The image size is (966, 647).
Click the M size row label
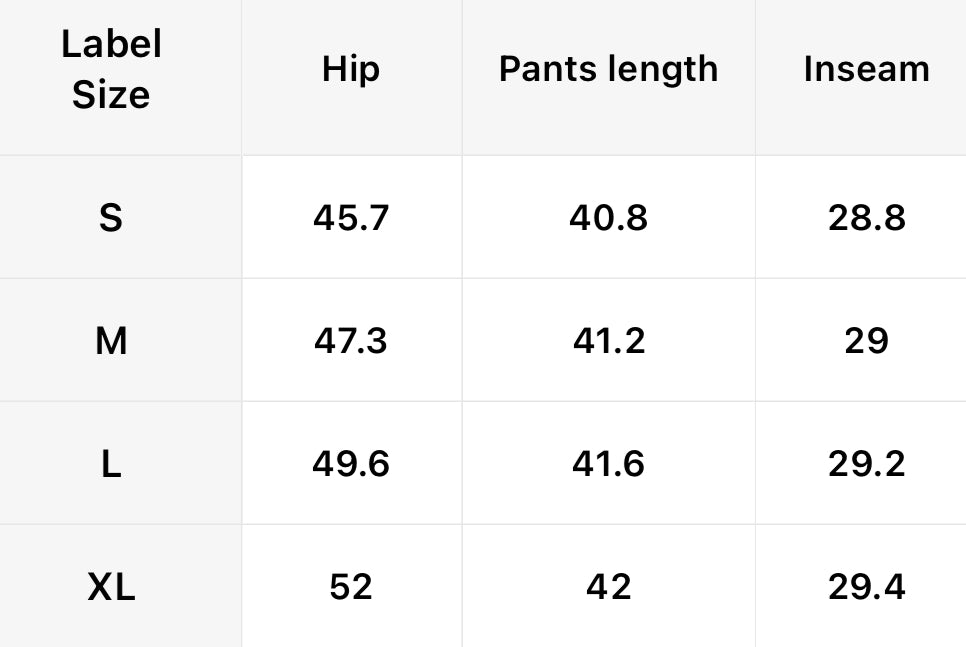tap(111, 341)
